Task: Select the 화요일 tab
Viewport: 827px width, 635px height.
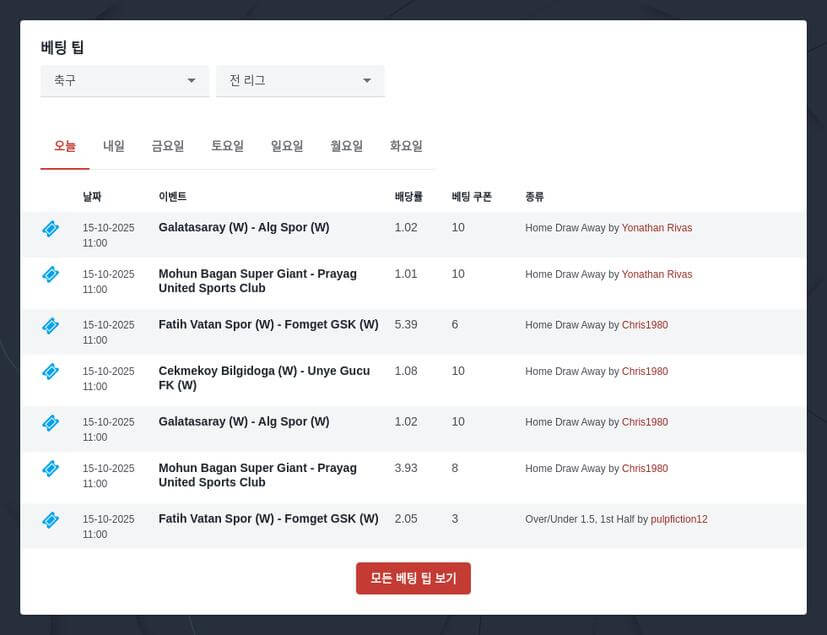Action: [406, 145]
